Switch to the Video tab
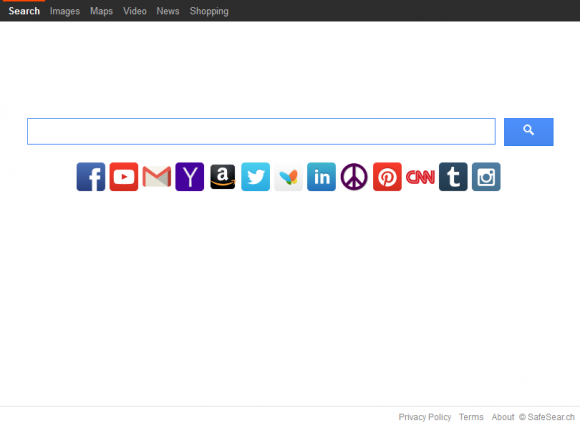The image size is (580, 428). pos(135,11)
